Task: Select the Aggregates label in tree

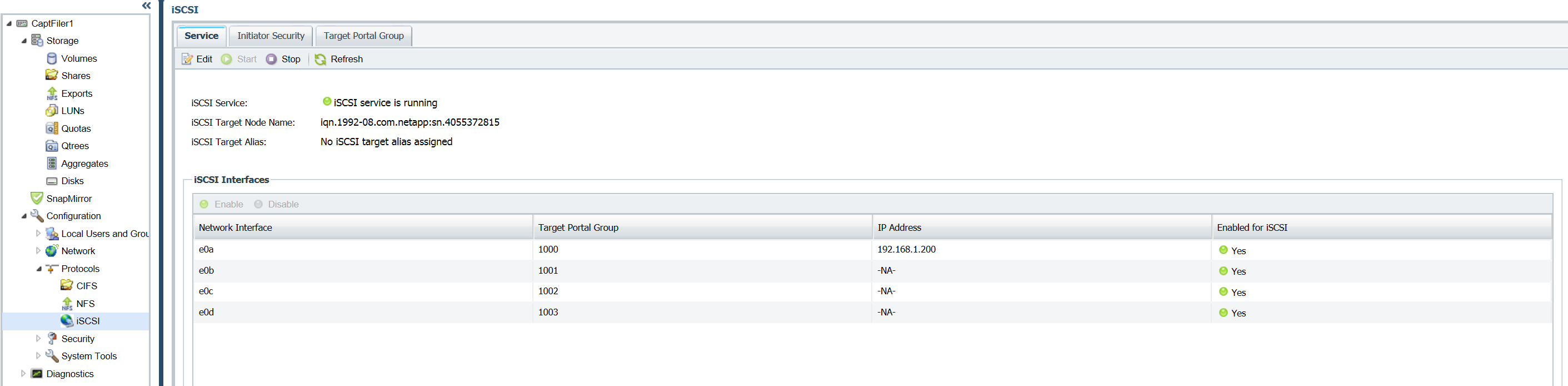Action: pos(84,164)
